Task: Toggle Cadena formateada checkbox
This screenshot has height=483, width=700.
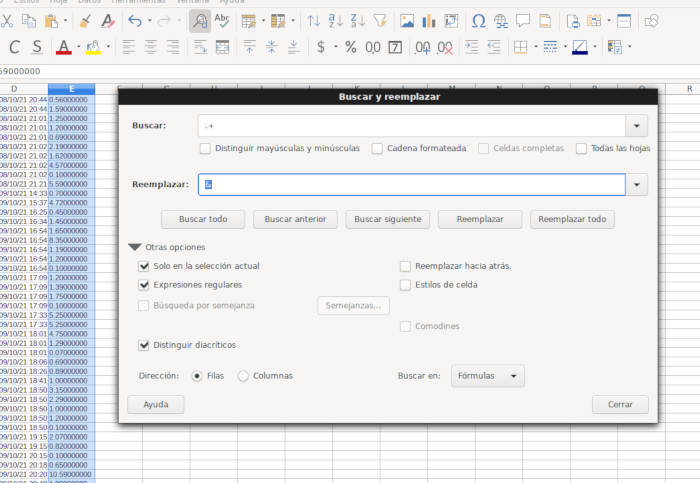Action: coord(377,148)
